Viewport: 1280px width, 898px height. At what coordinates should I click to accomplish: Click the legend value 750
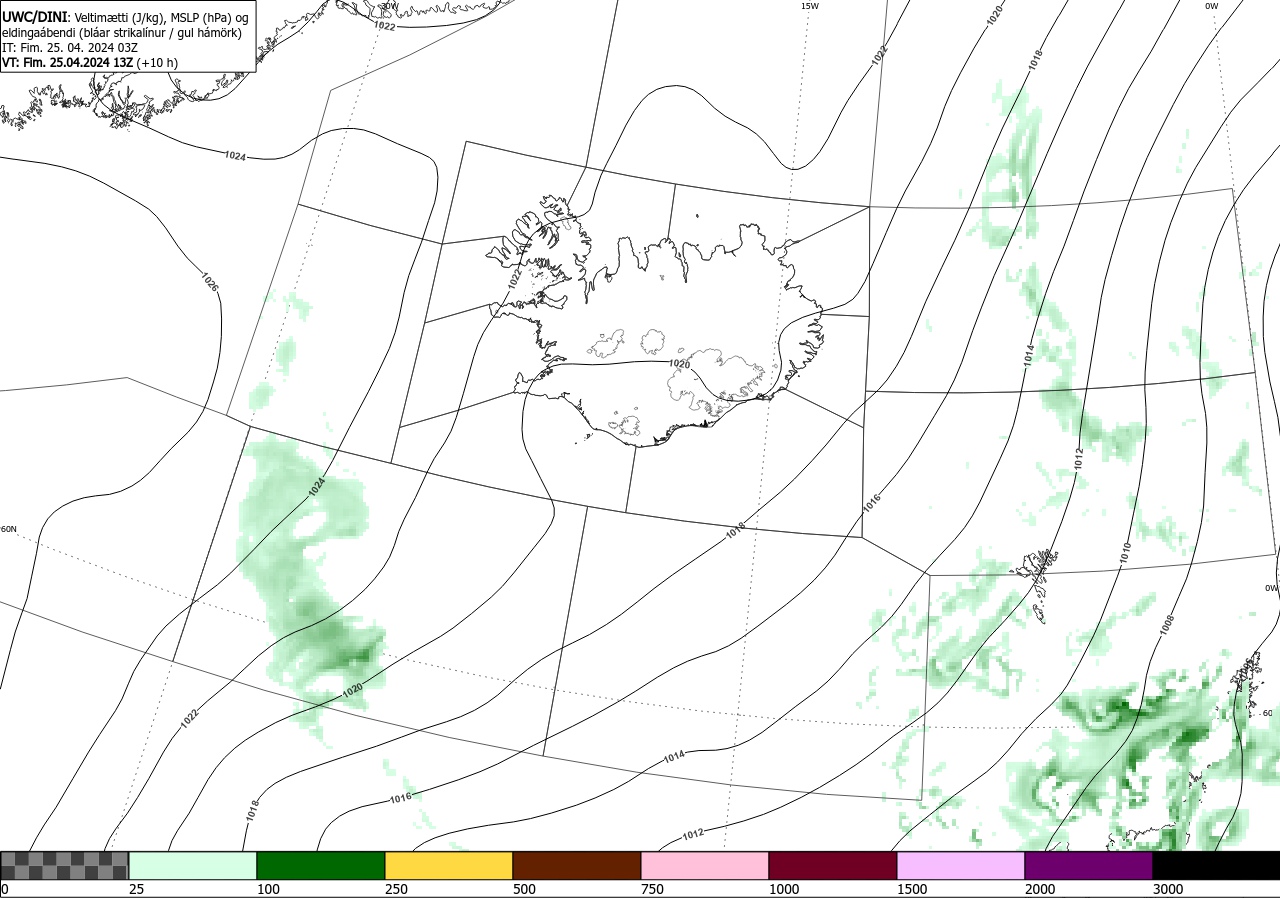[x=652, y=889]
